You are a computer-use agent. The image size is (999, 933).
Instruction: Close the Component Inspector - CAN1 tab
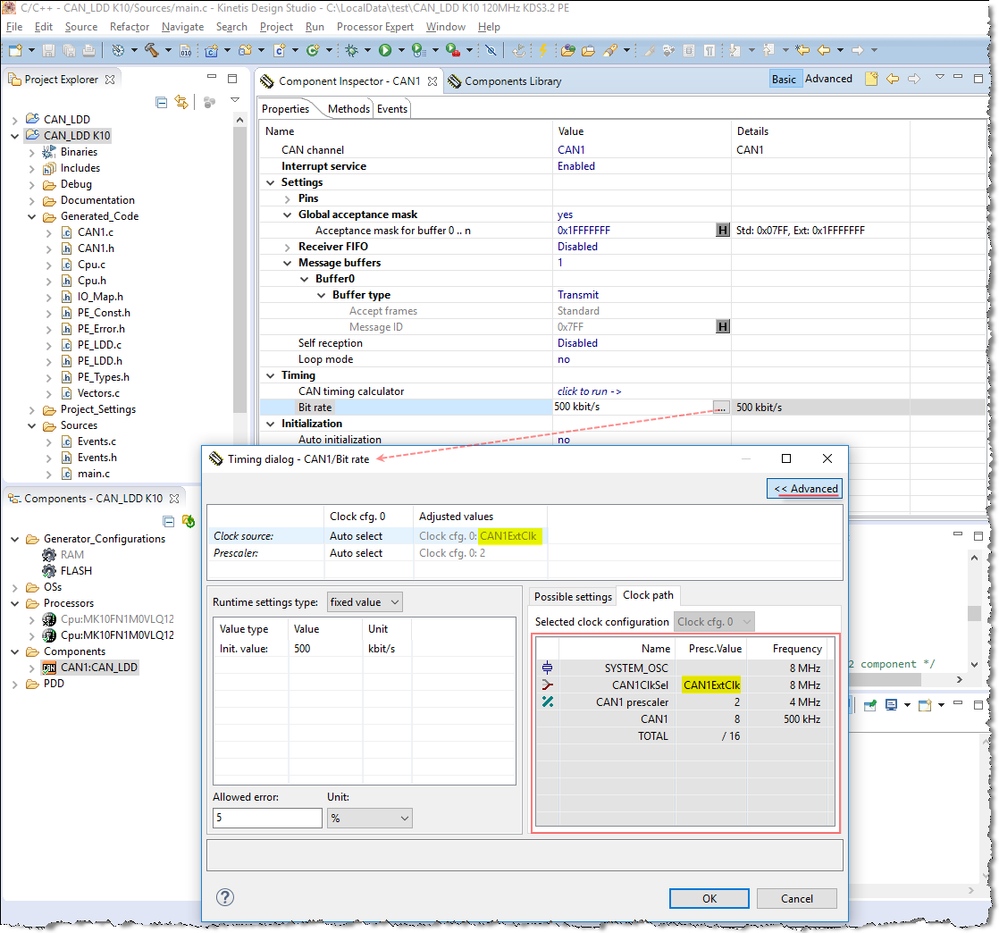[x=433, y=82]
